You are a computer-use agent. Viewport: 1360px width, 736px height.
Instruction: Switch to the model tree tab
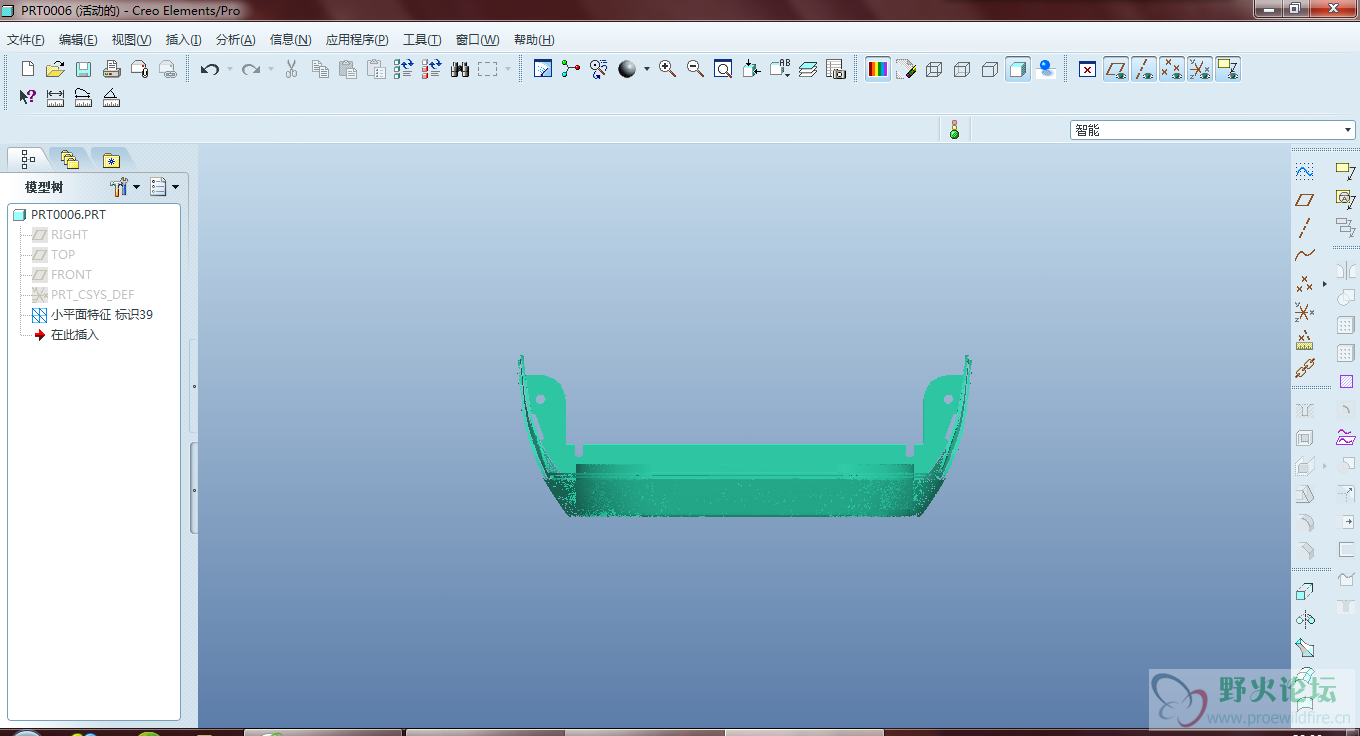26,159
